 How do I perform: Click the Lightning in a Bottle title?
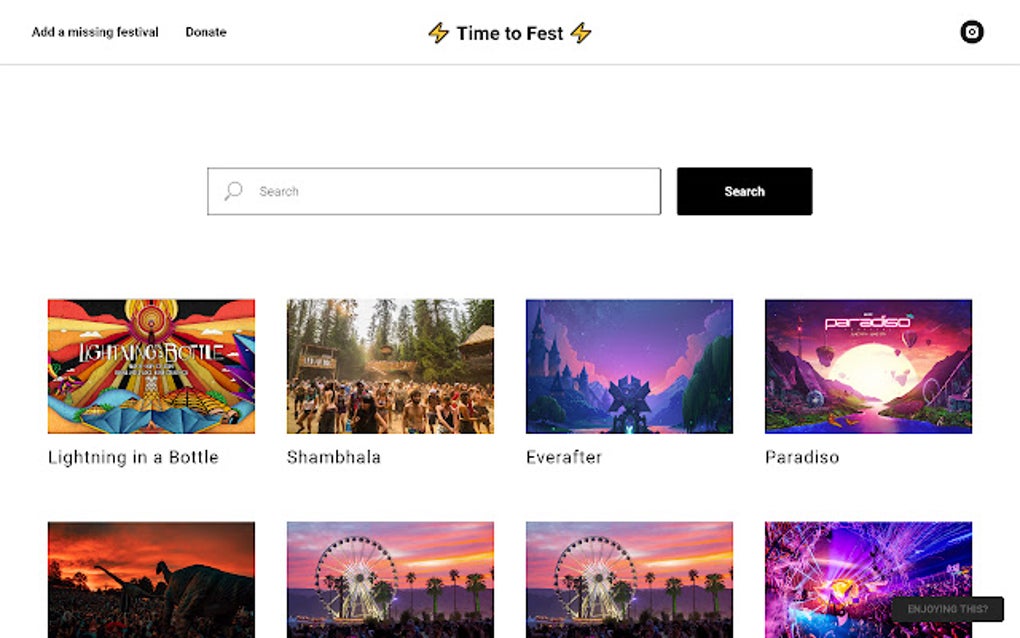[x=133, y=457]
